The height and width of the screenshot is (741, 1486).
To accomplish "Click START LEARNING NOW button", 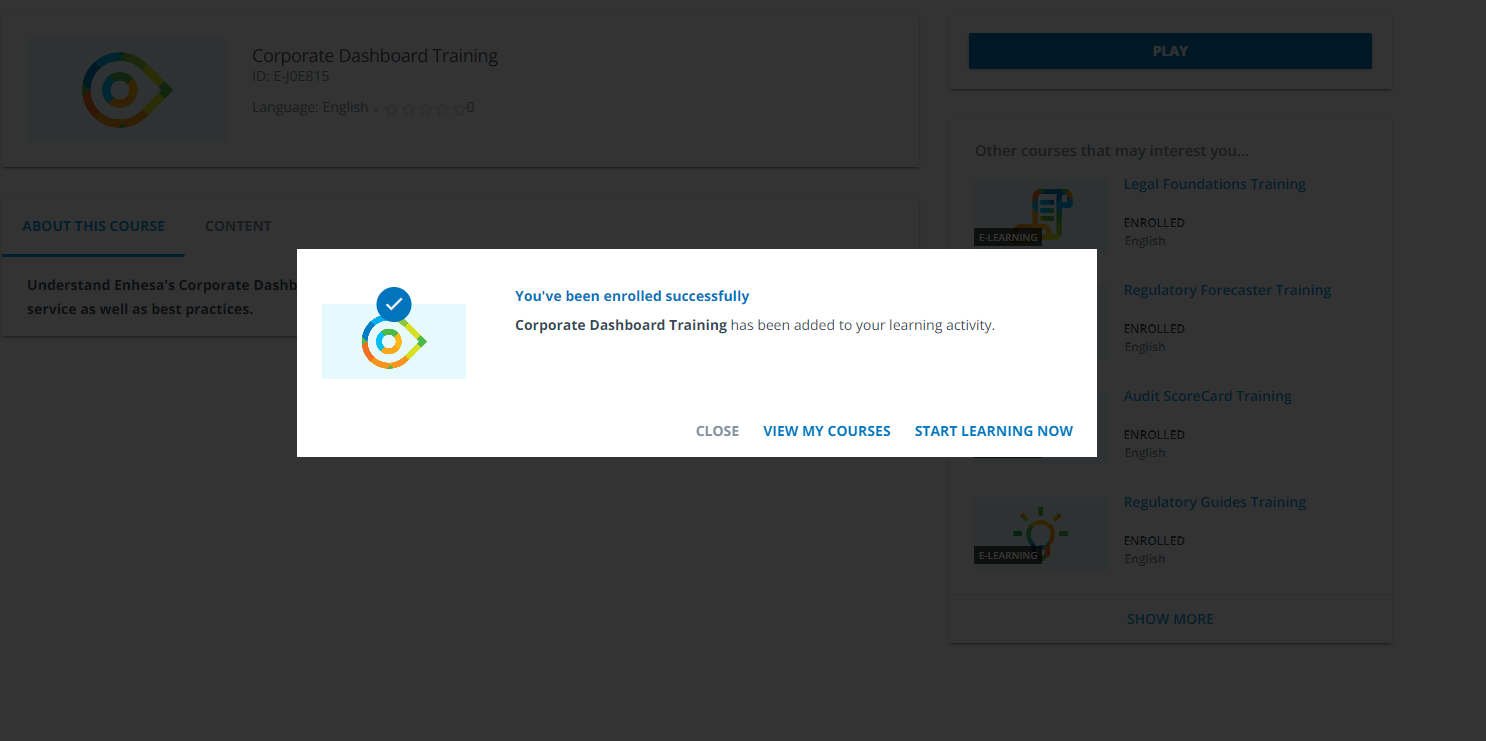I will [x=993, y=431].
